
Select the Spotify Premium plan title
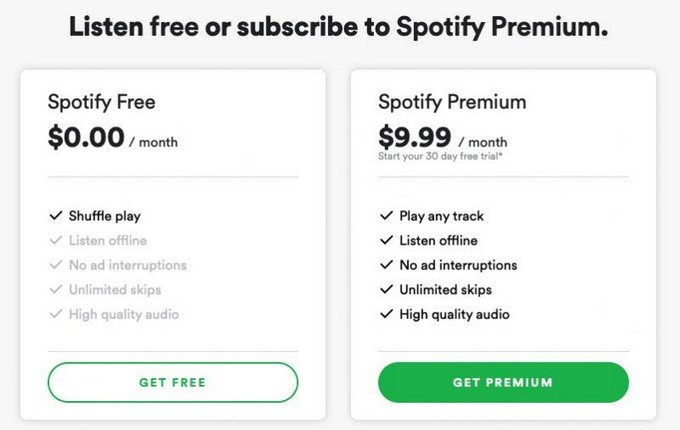[452, 102]
